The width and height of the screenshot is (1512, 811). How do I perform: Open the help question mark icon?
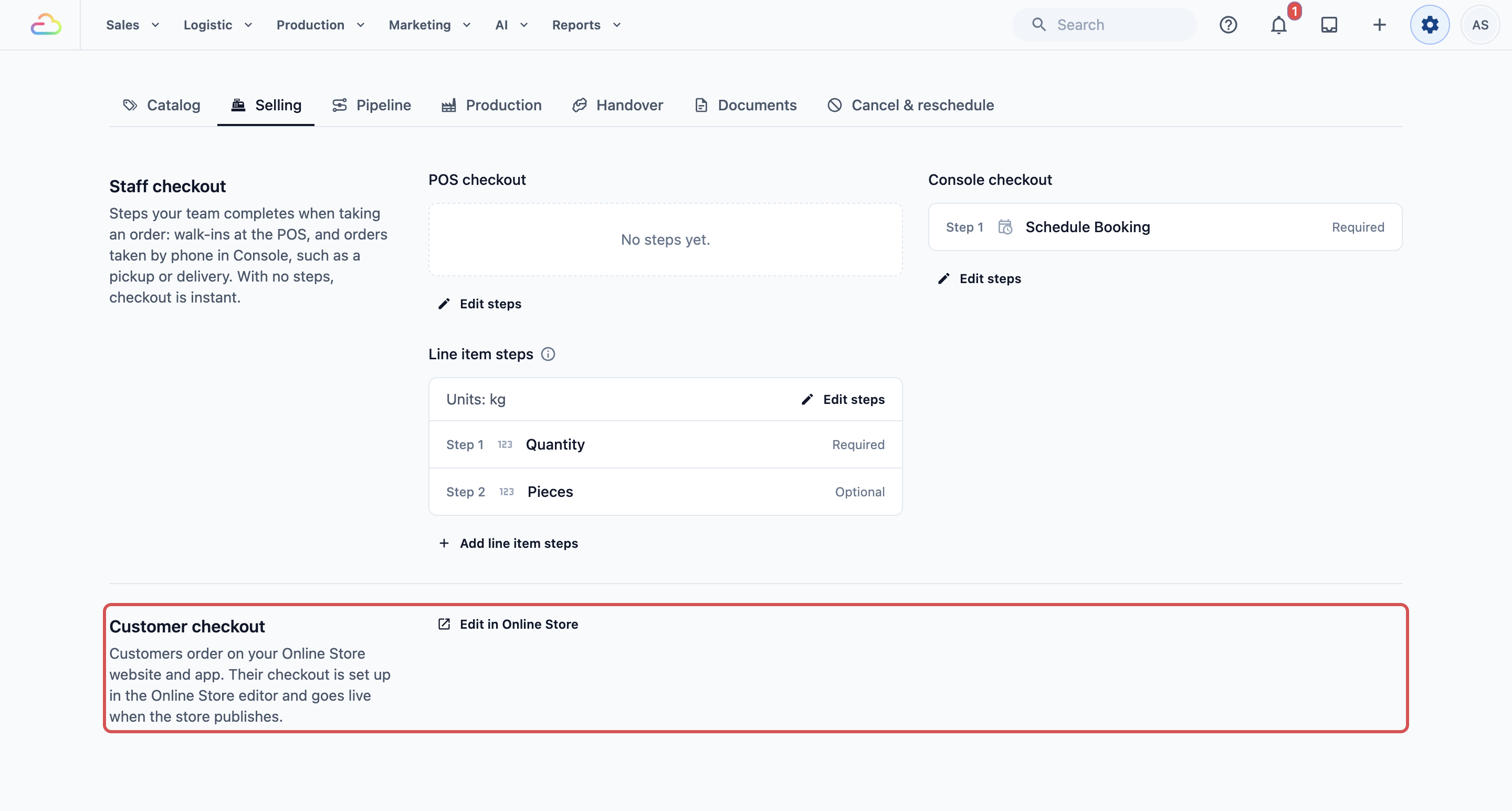(1228, 25)
